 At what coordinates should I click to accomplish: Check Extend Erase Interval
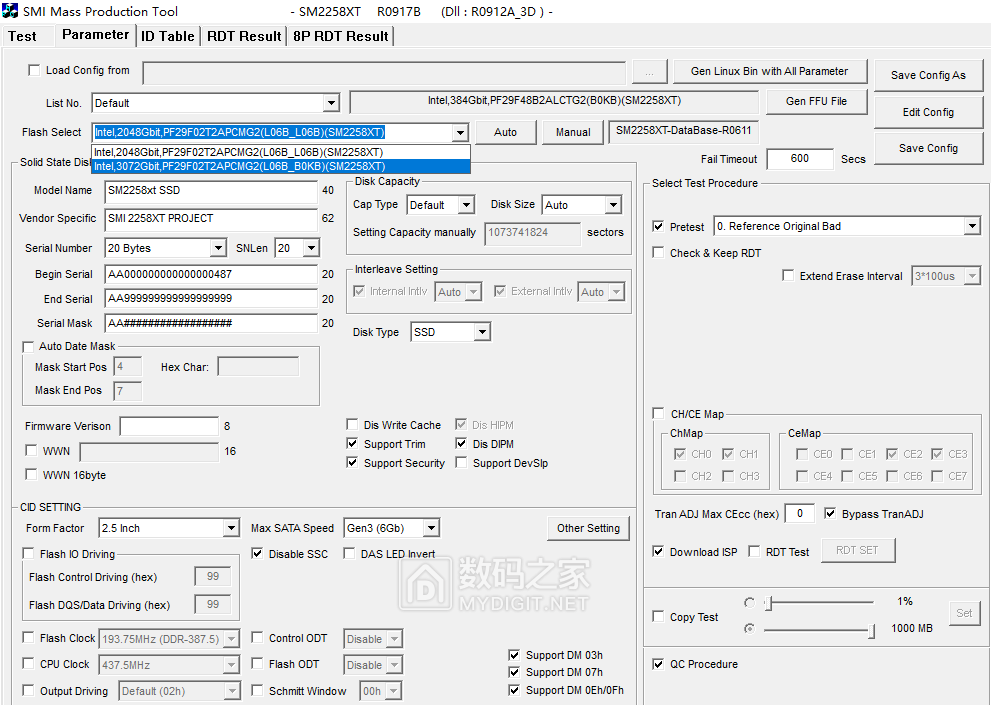[x=788, y=276]
